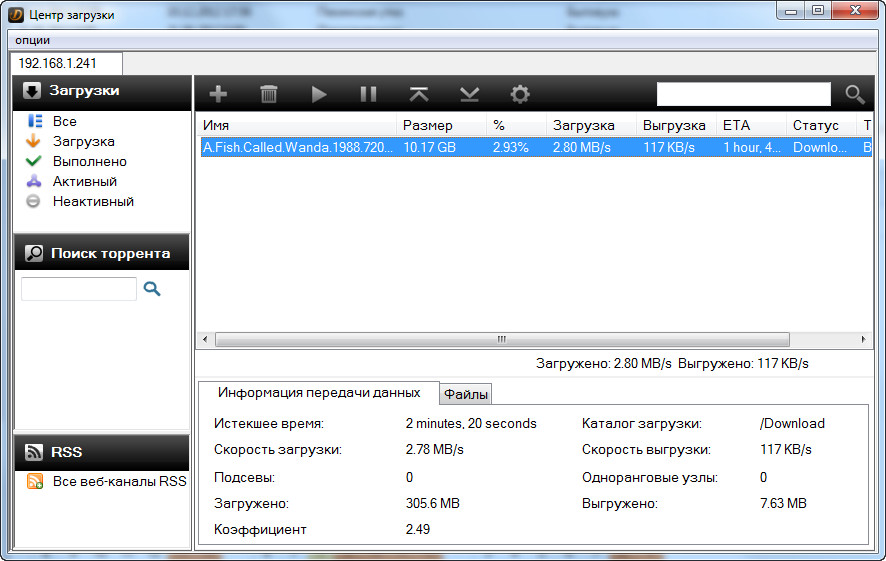Click the Поиск торрента input field
The height and width of the screenshot is (561, 886).
coord(79,289)
